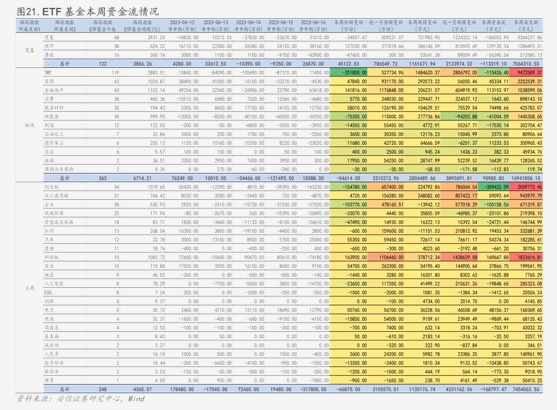557x410 pixels.
Task: Click the subtotal cell 3310212.96
Action: click(x=385, y=178)
